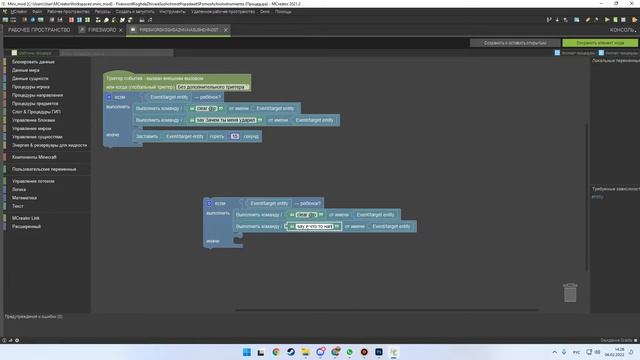The width and height of the screenshot is (640, 360).
Task: Open the gear mutator on the lower 'если' block
Action: point(209,203)
